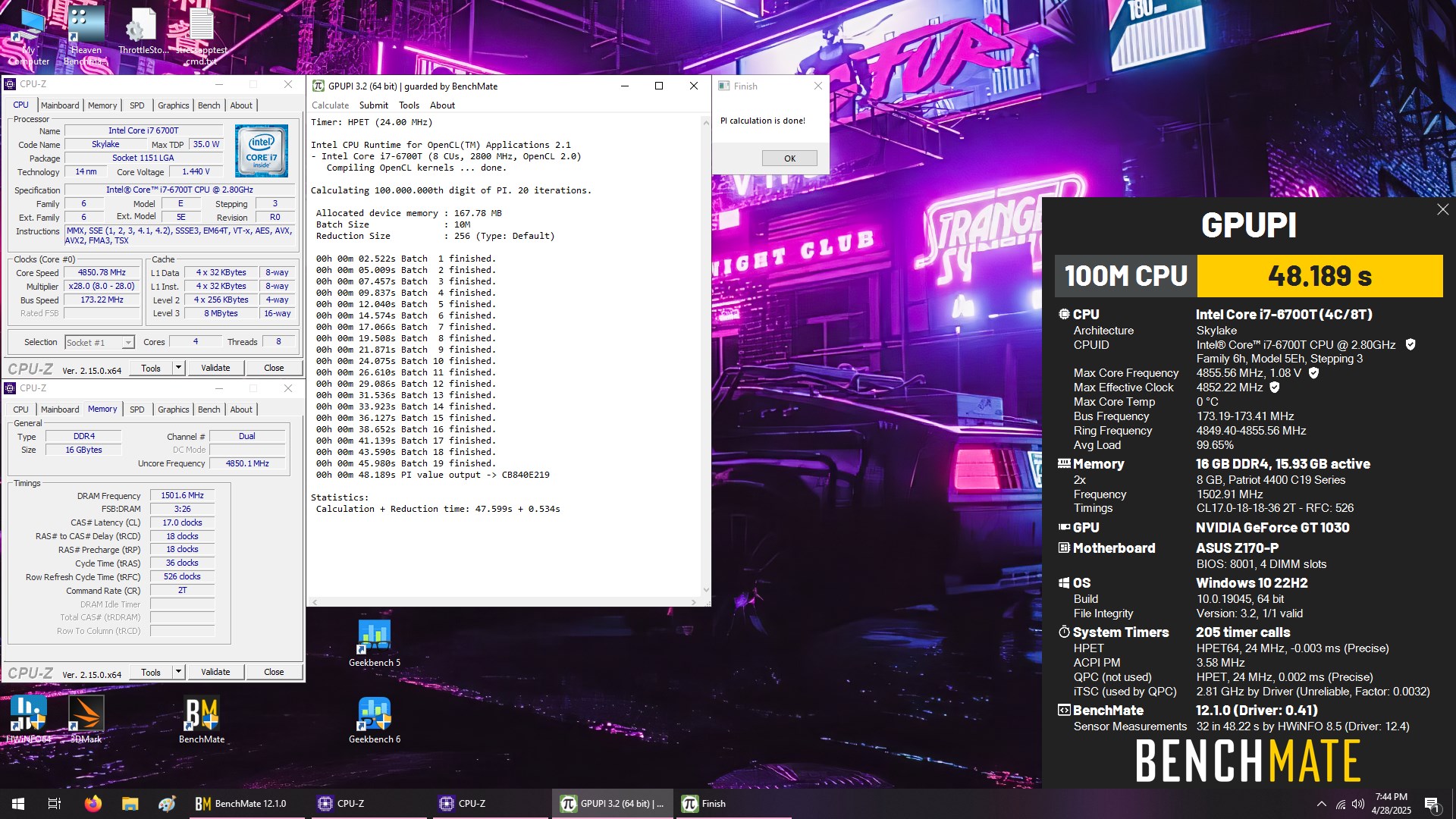Select SPD tab in top CPU-Z window
Image resolution: width=1456 pixels, height=819 pixels.
(x=137, y=105)
